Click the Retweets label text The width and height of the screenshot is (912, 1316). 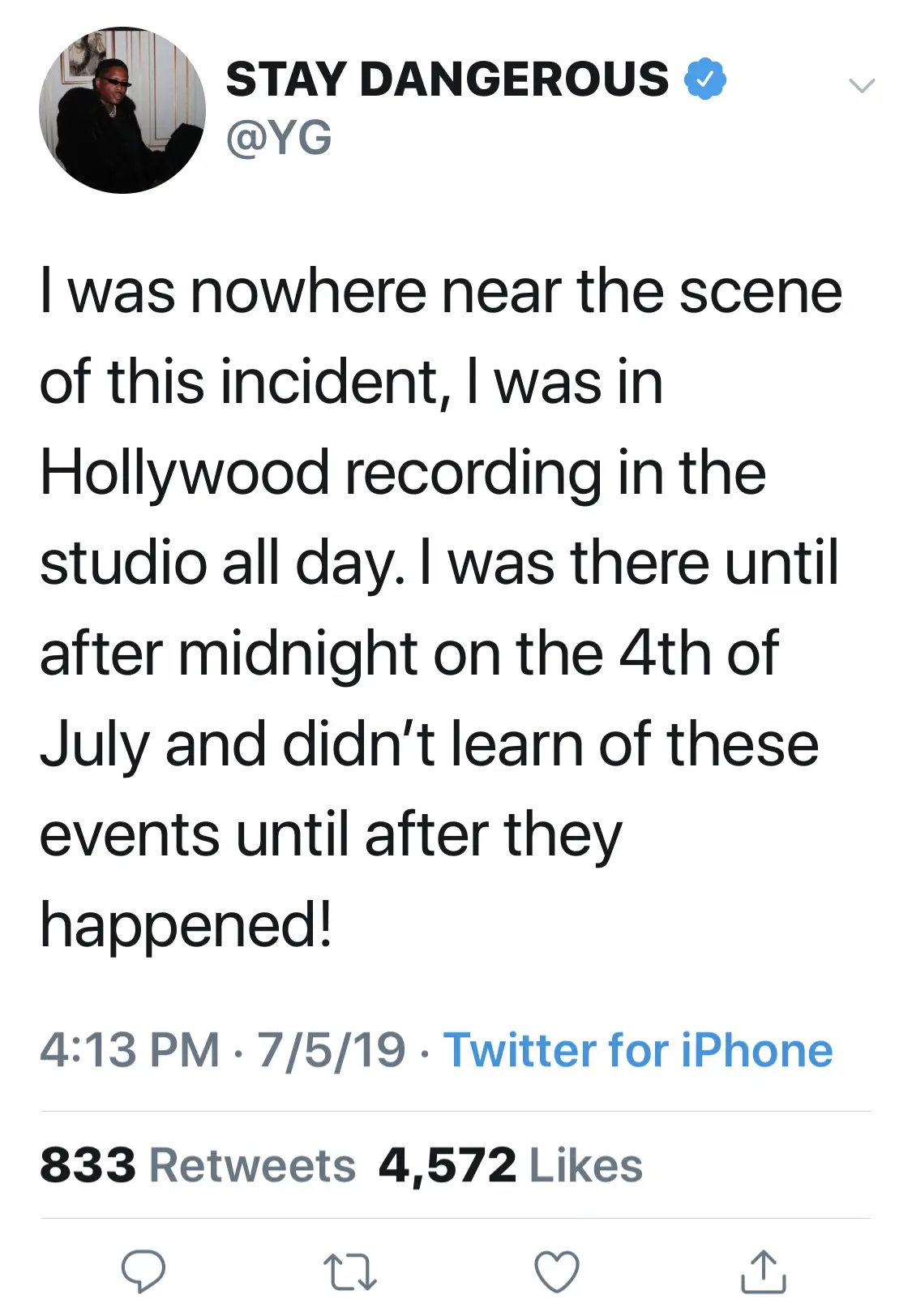(252, 1165)
